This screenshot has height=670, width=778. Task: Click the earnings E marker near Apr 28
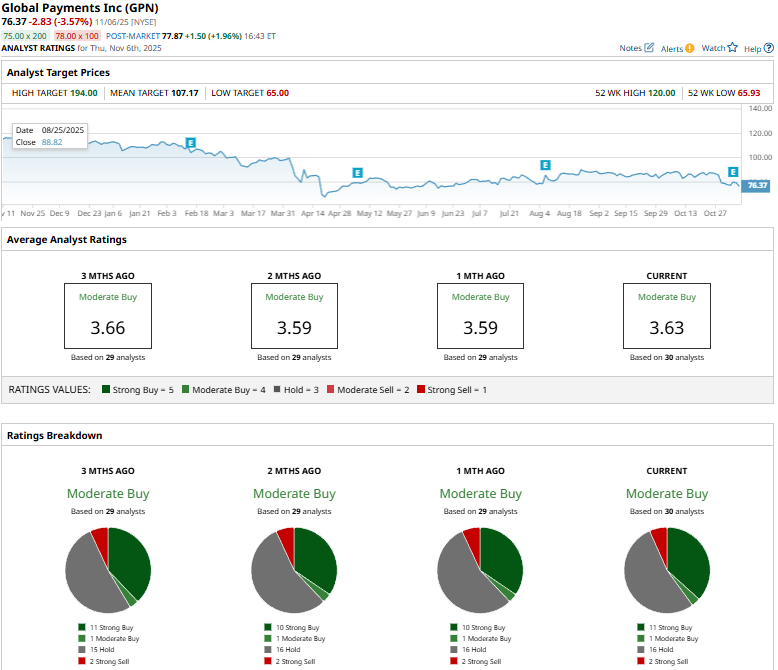click(x=356, y=173)
